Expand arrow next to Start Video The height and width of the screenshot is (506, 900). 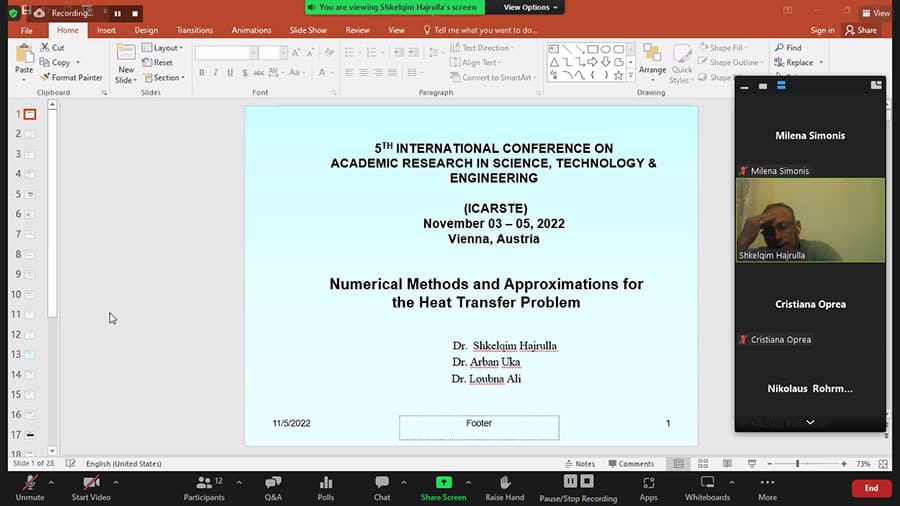tap(115, 481)
